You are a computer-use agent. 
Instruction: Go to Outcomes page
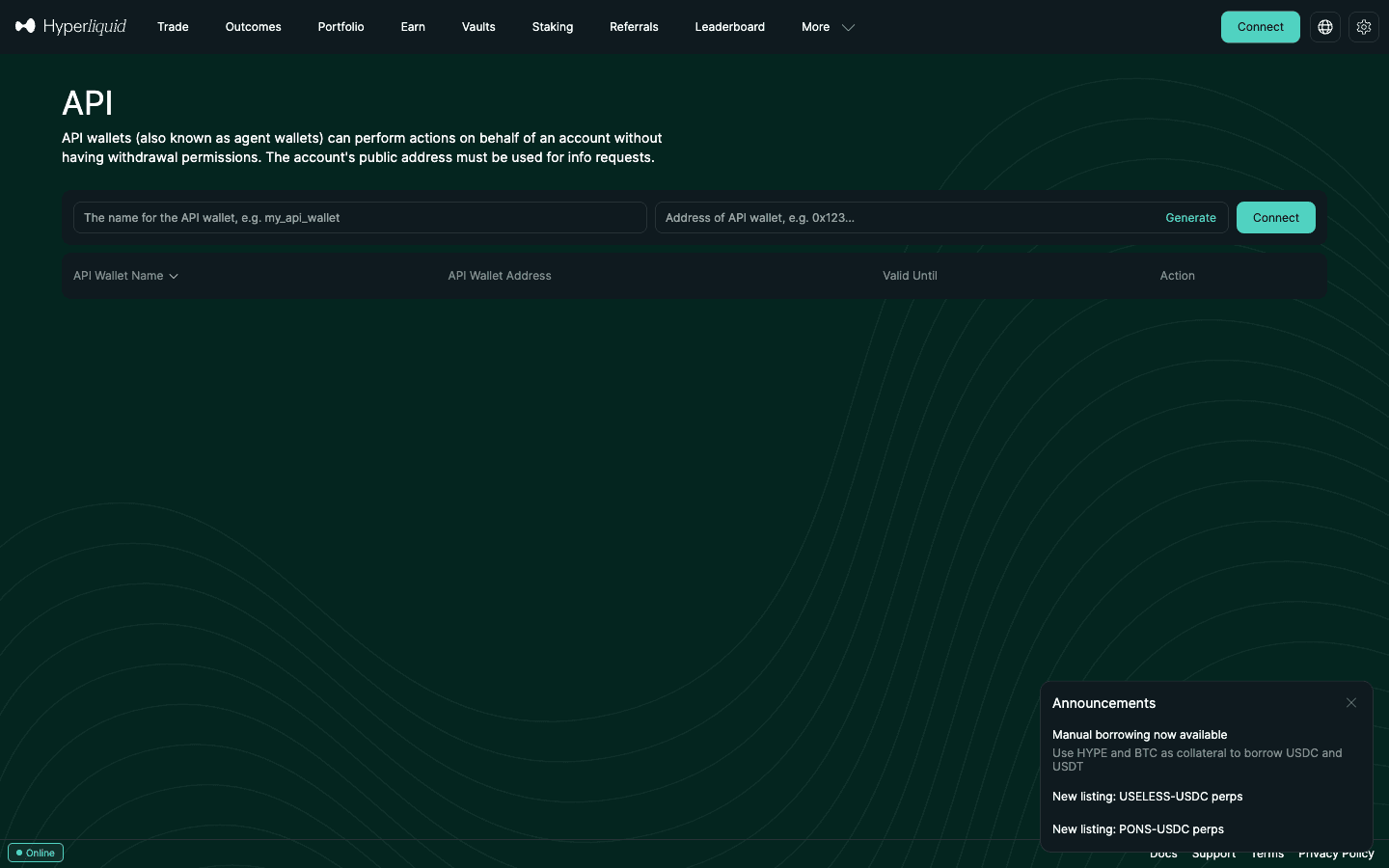click(x=253, y=27)
